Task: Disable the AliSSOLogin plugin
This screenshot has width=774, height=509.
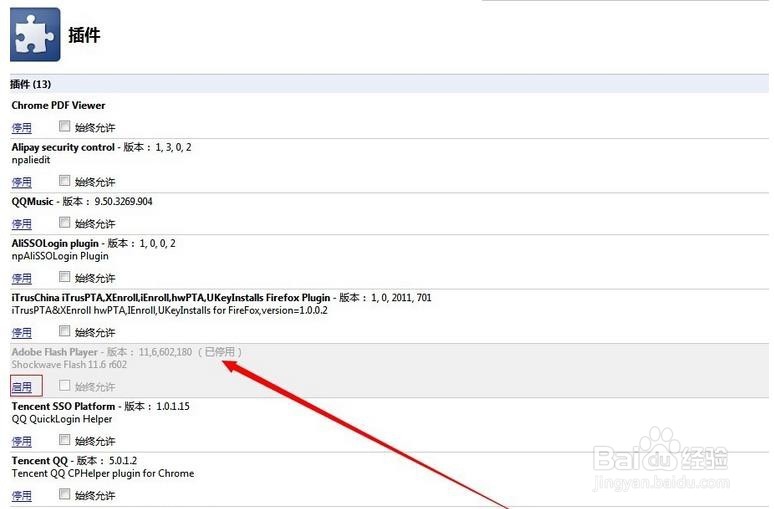Action: 22,278
